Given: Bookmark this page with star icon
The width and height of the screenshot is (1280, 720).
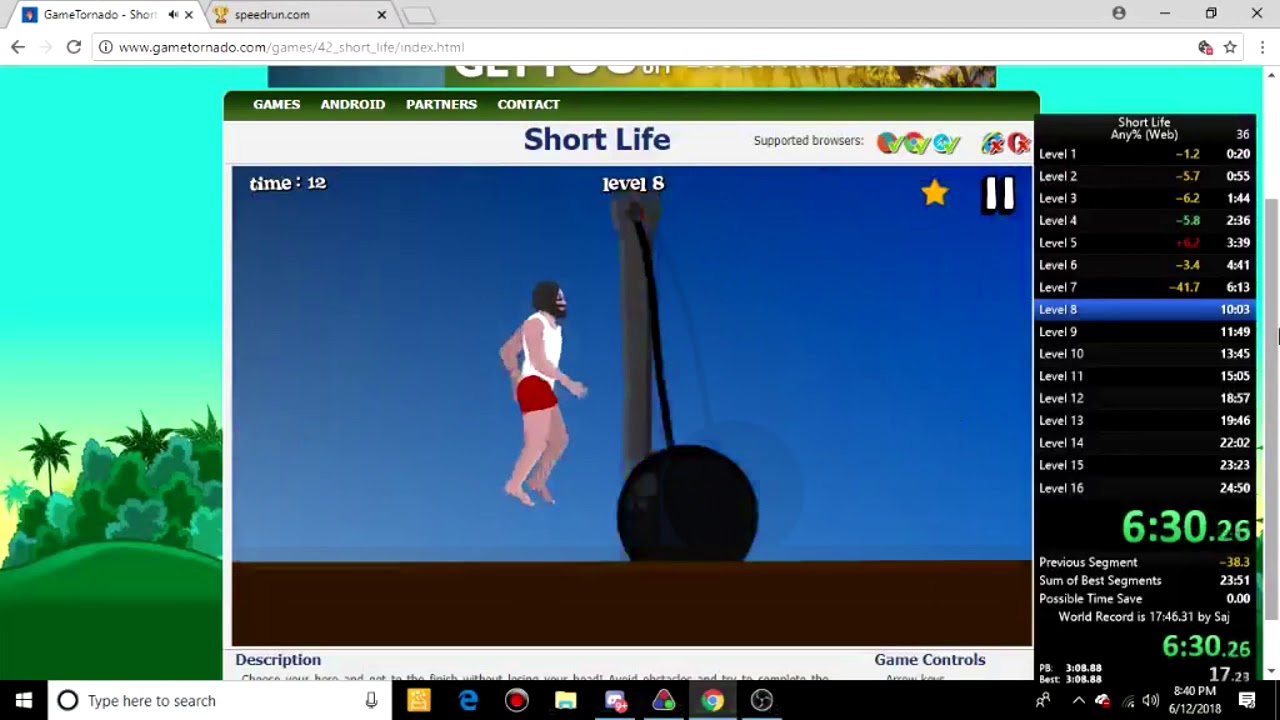Looking at the screenshot, I should click(x=1230, y=47).
